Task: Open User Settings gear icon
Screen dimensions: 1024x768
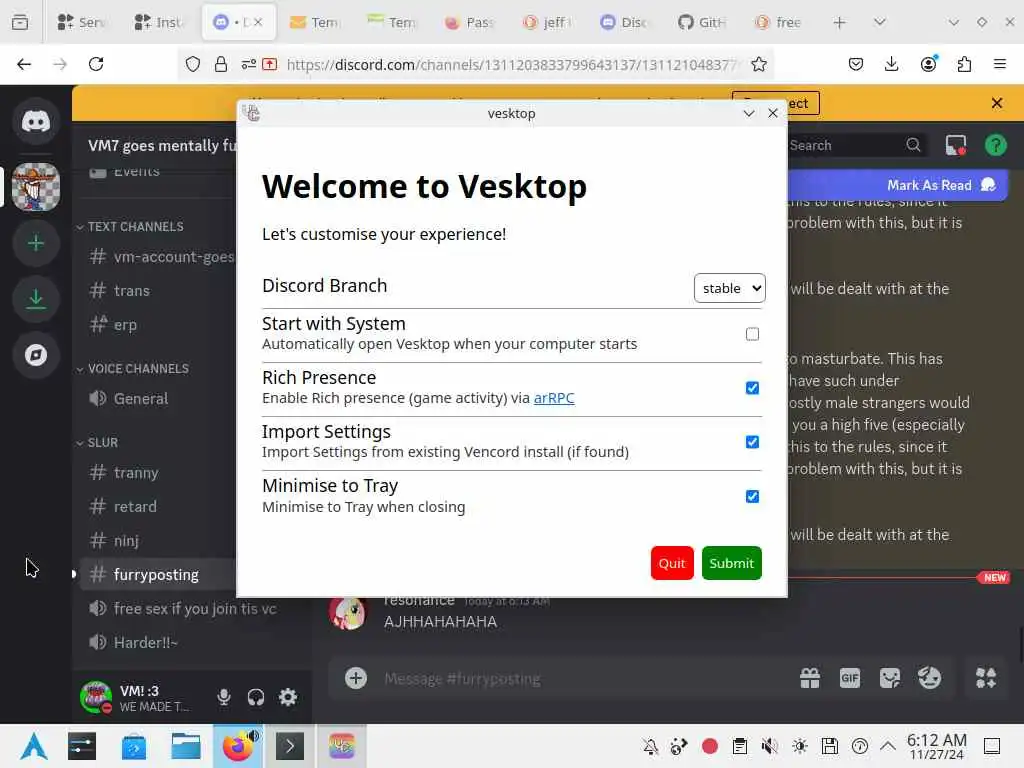Action: tap(288, 697)
